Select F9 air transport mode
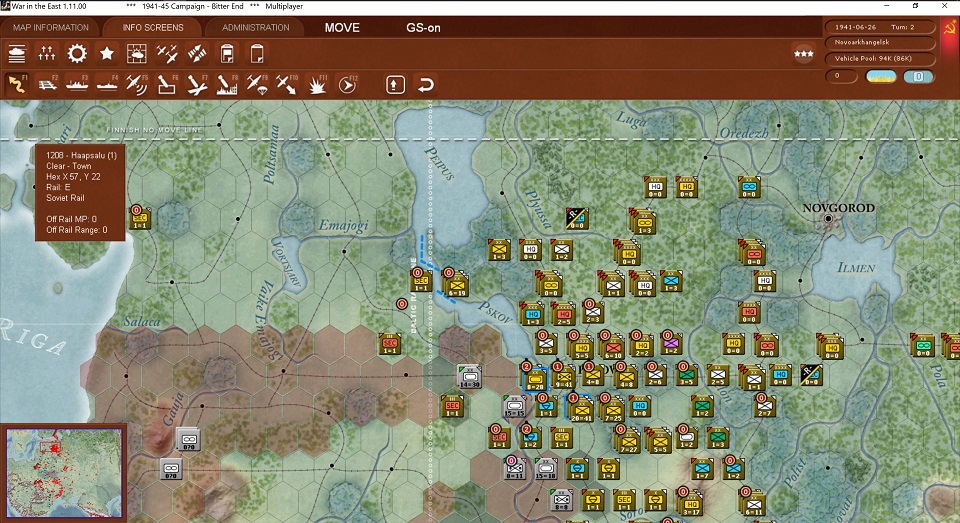The height and width of the screenshot is (523, 960). click(257, 84)
